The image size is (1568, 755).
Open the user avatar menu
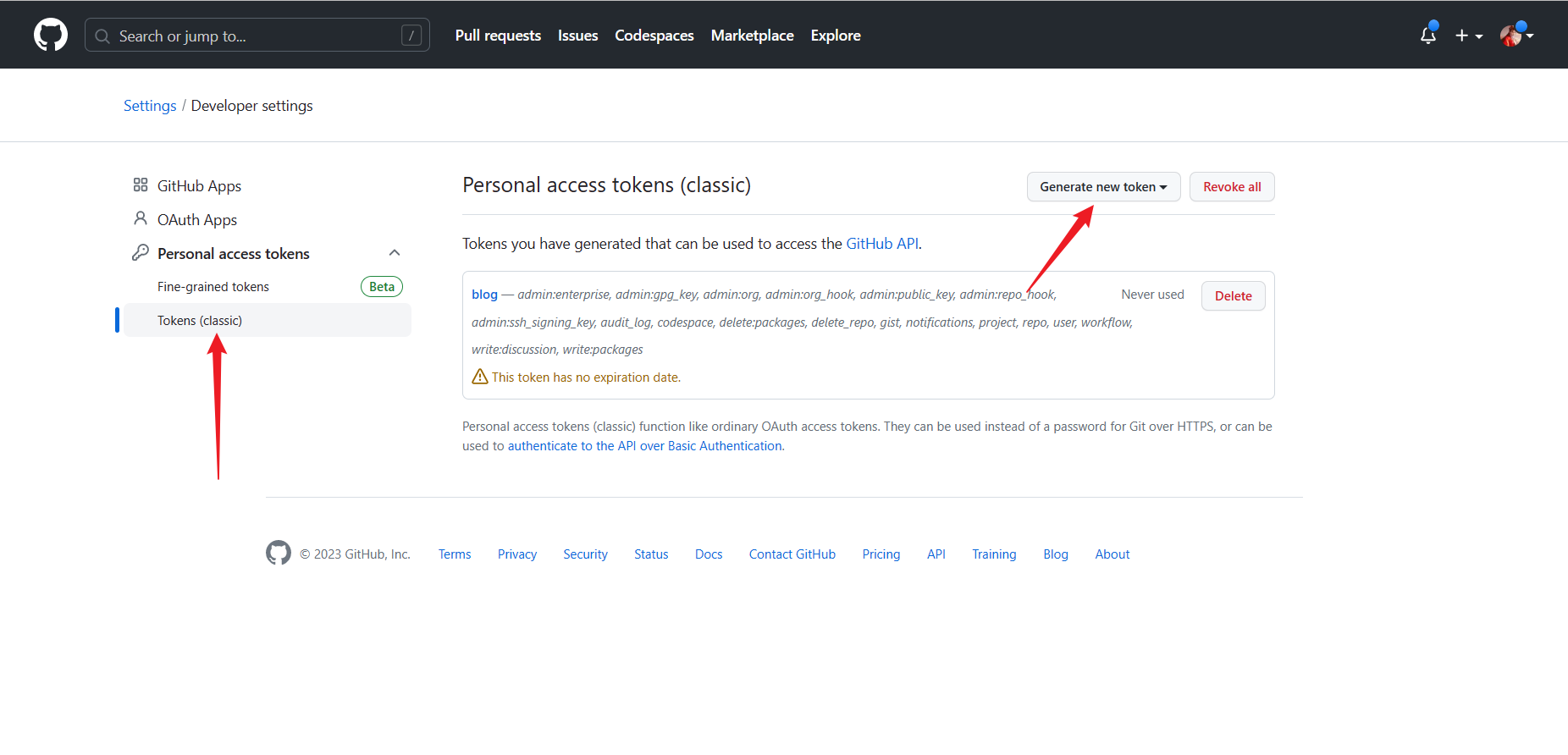[1515, 36]
